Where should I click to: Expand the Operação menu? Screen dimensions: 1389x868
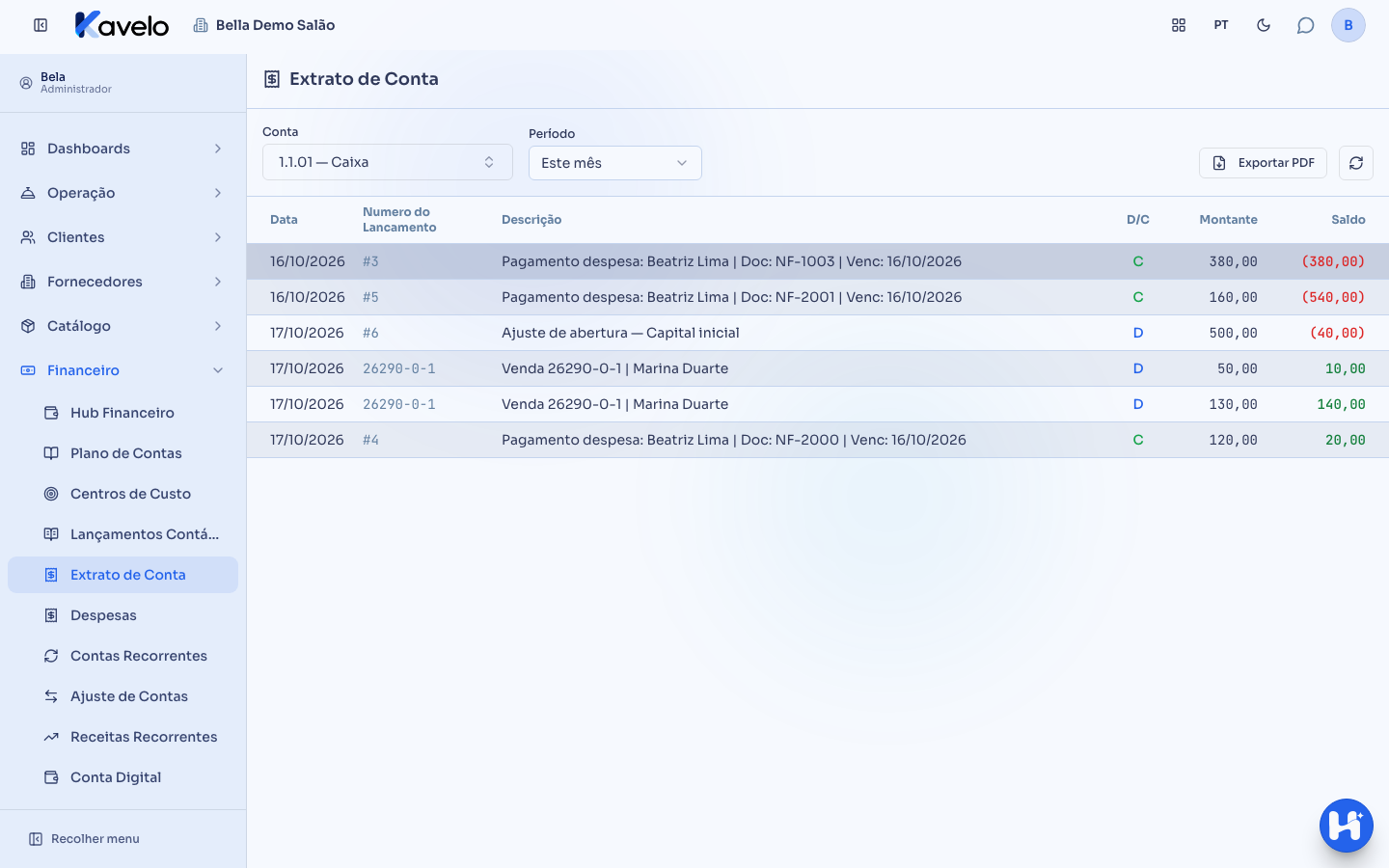point(123,193)
